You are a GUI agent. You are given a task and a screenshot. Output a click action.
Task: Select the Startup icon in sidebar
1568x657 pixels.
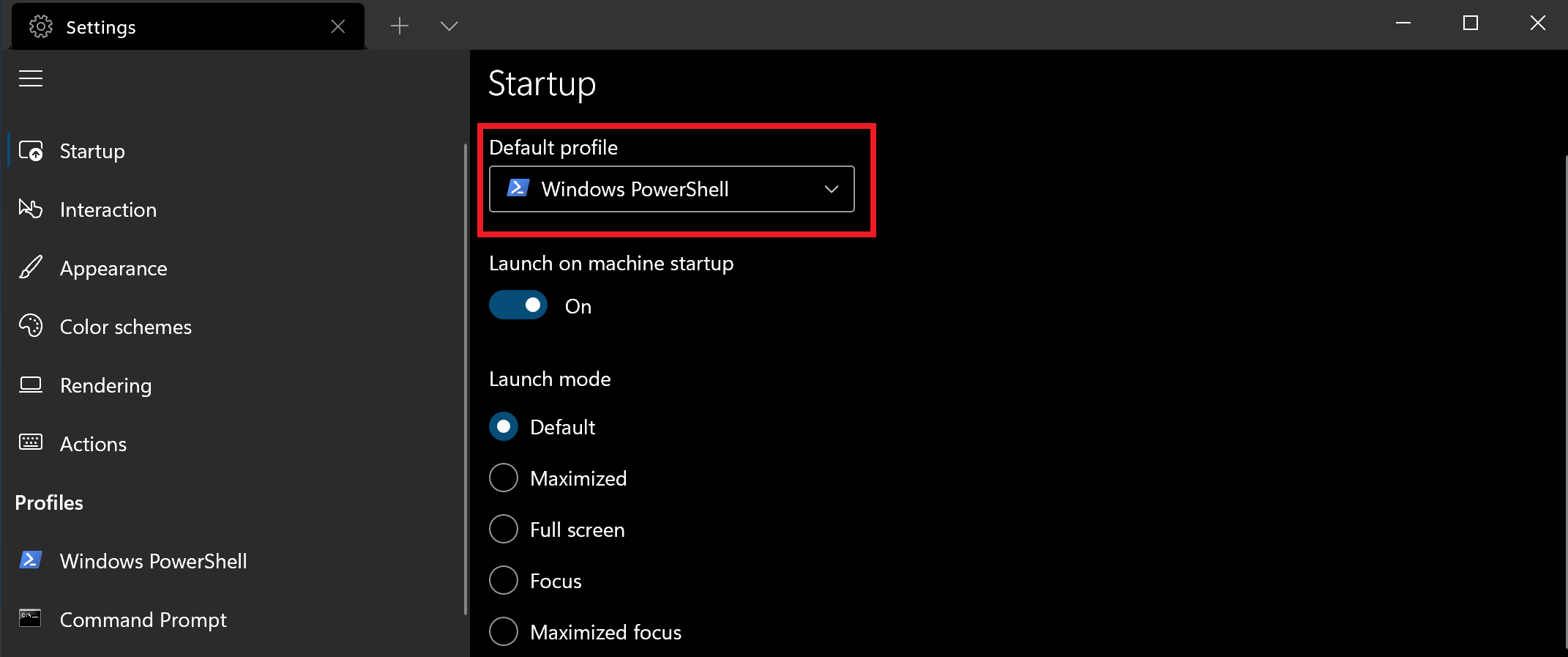click(31, 151)
